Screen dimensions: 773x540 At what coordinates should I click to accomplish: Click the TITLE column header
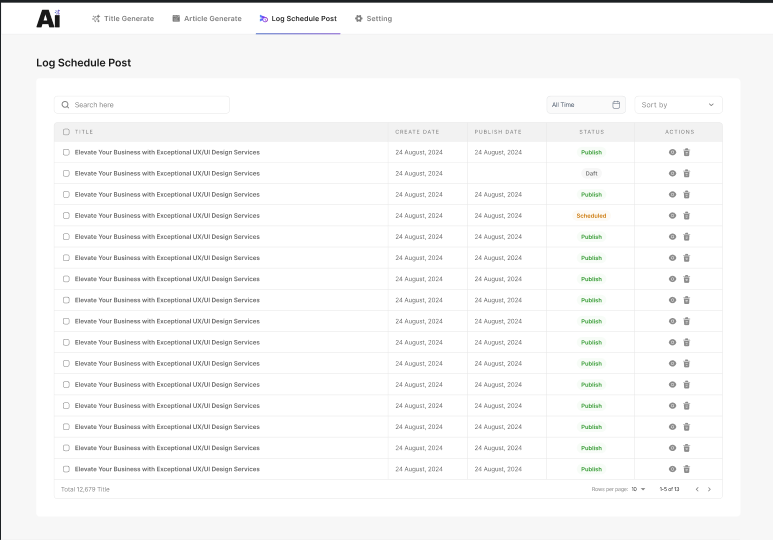pyautogui.click(x=84, y=132)
